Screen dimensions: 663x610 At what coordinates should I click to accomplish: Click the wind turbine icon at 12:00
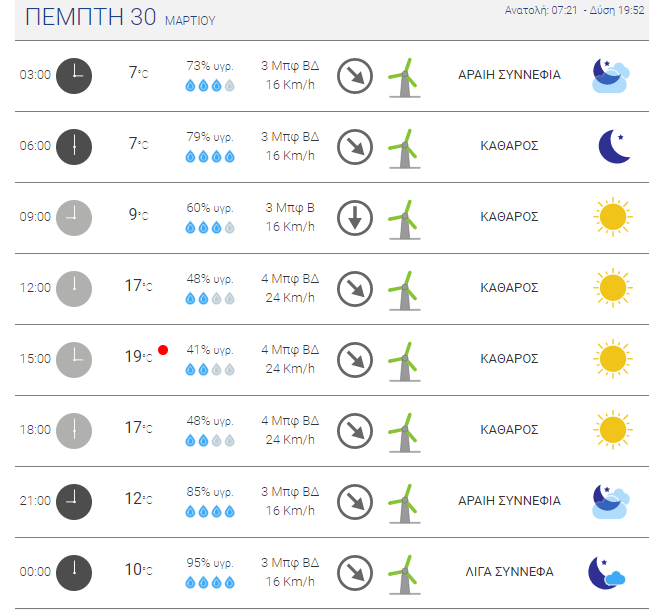(x=404, y=290)
